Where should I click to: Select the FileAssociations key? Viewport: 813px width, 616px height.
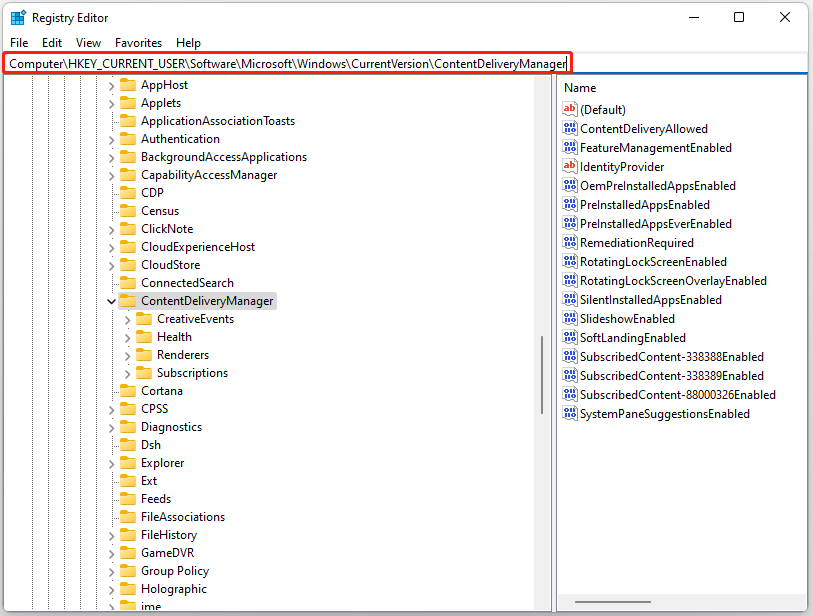pos(183,516)
